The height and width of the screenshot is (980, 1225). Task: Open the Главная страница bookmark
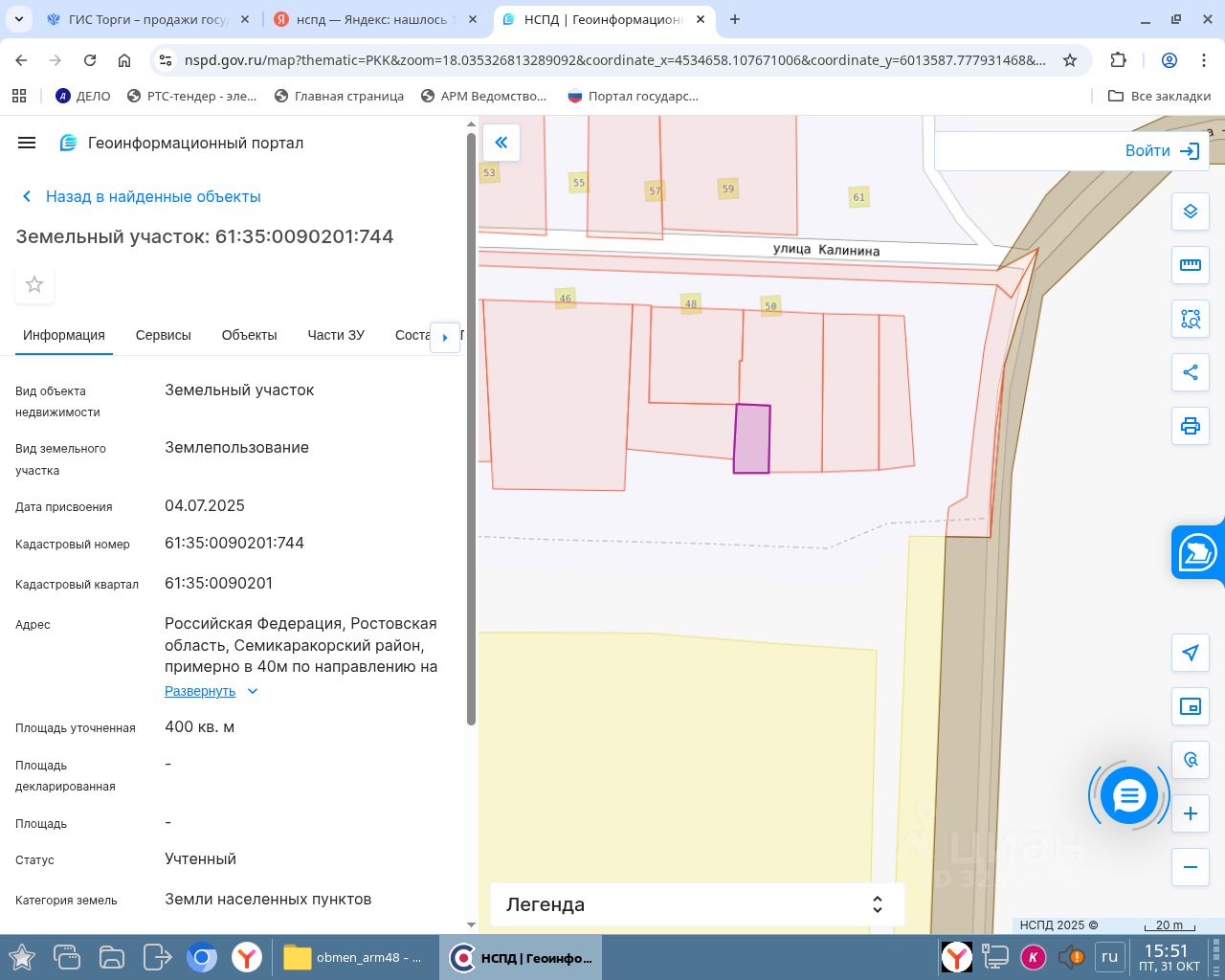click(x=339, y=96)
